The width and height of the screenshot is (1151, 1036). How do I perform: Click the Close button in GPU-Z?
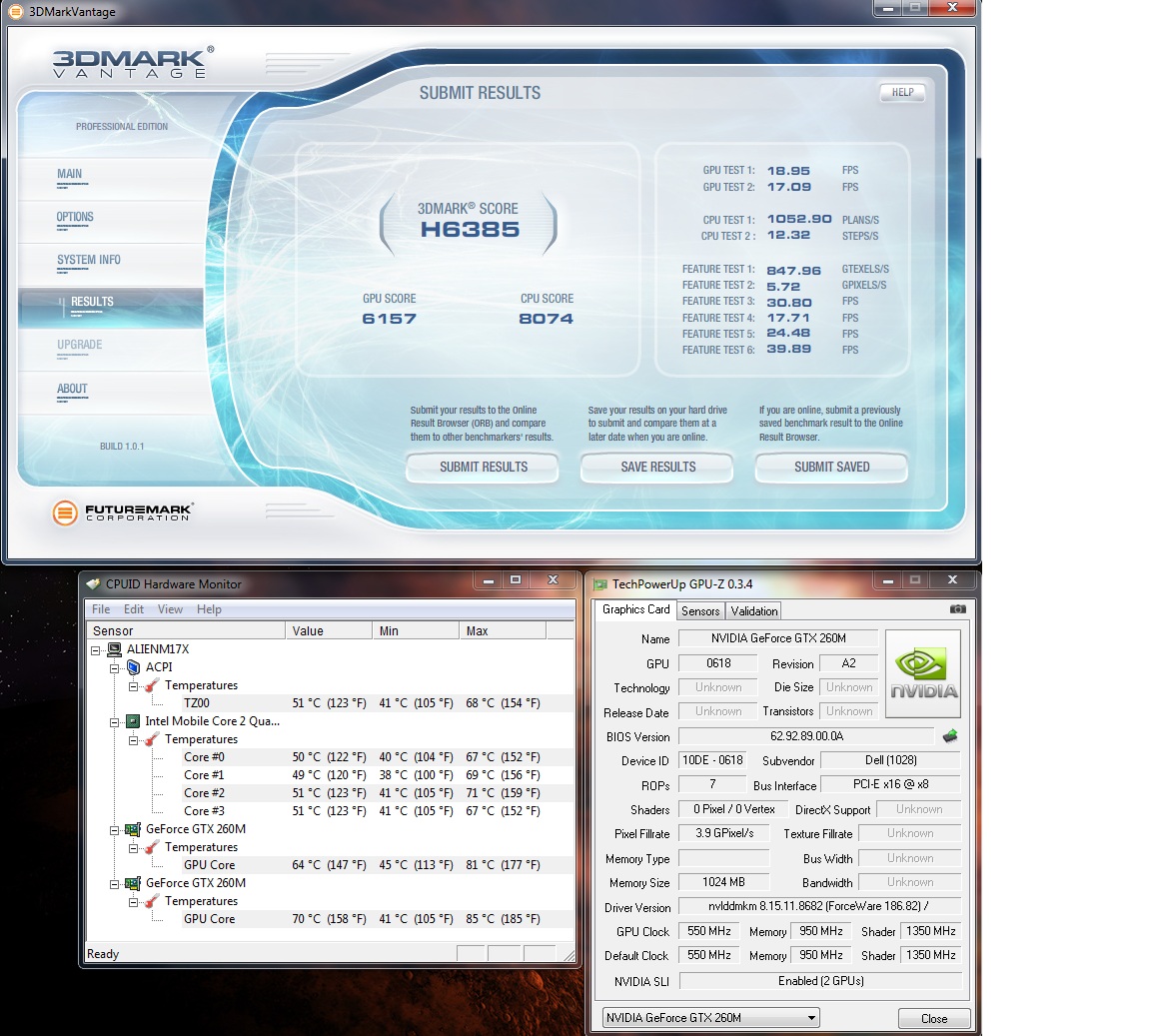pyautogui.click(x=934, y=1018)
